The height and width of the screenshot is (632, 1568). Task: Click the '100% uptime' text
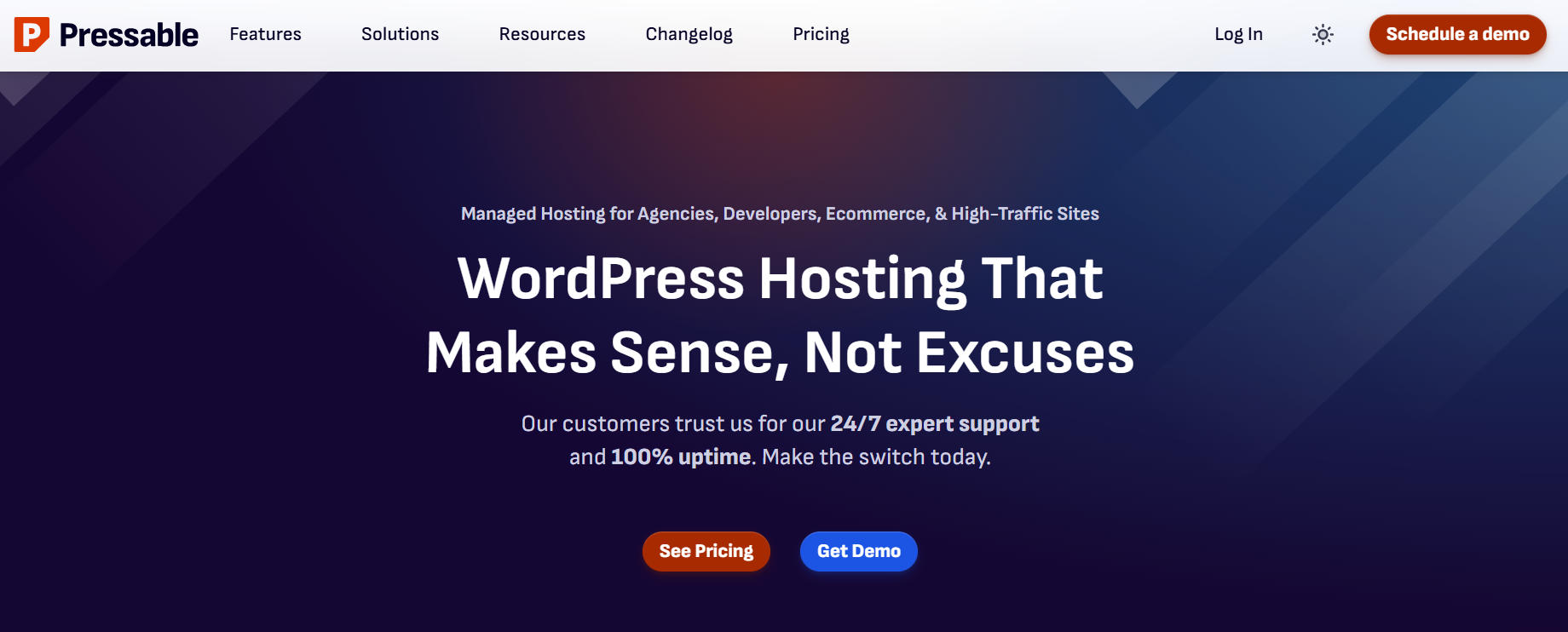click(681, 457)
